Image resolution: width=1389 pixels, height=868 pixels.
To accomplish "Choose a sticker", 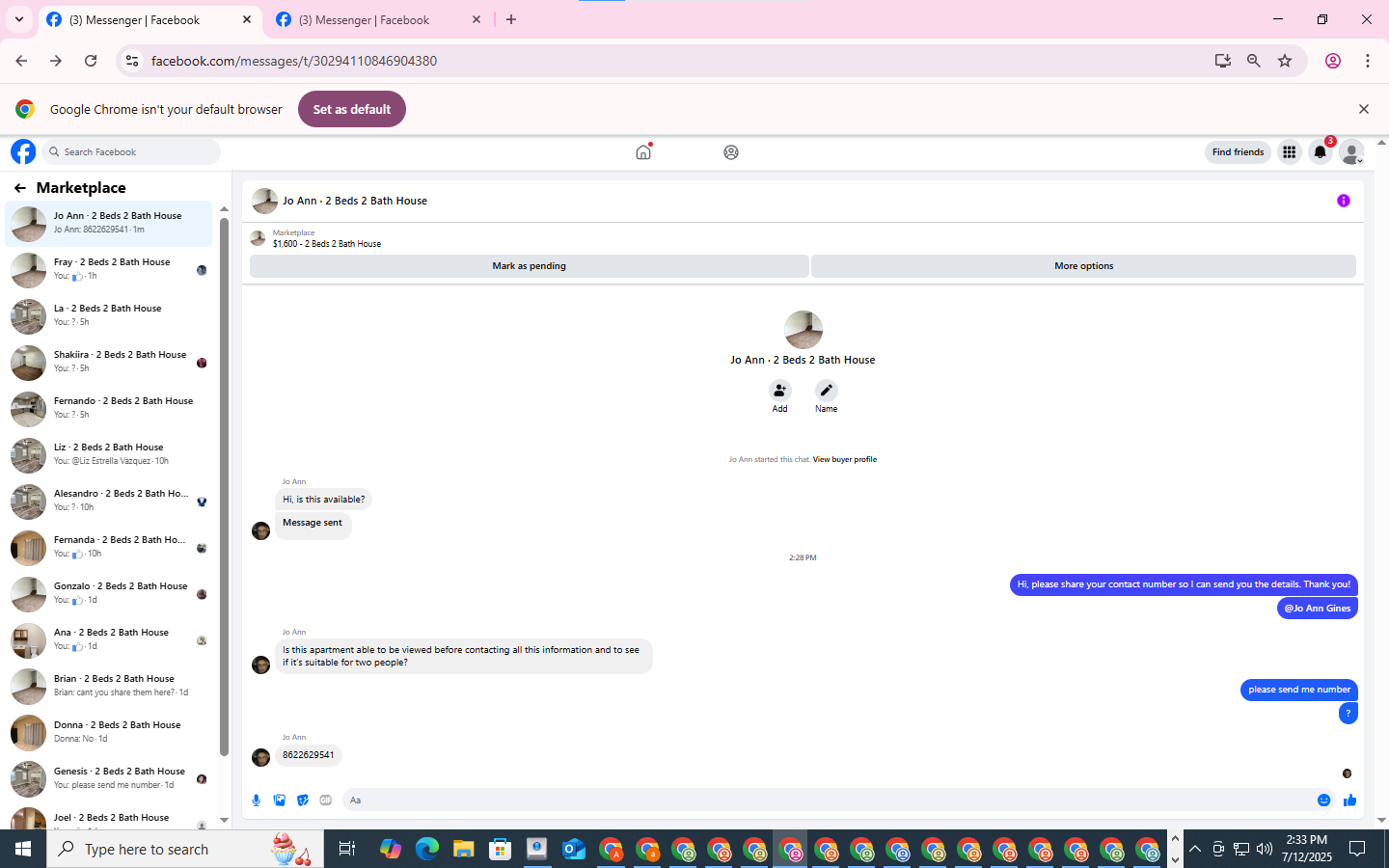I will coord(303,800).
